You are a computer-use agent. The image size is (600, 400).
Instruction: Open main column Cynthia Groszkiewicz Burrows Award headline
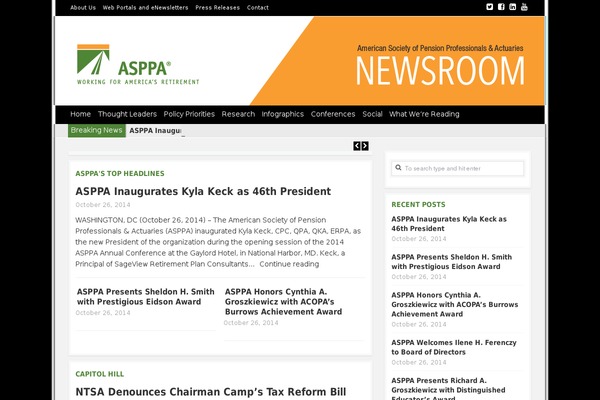[284, 302]
